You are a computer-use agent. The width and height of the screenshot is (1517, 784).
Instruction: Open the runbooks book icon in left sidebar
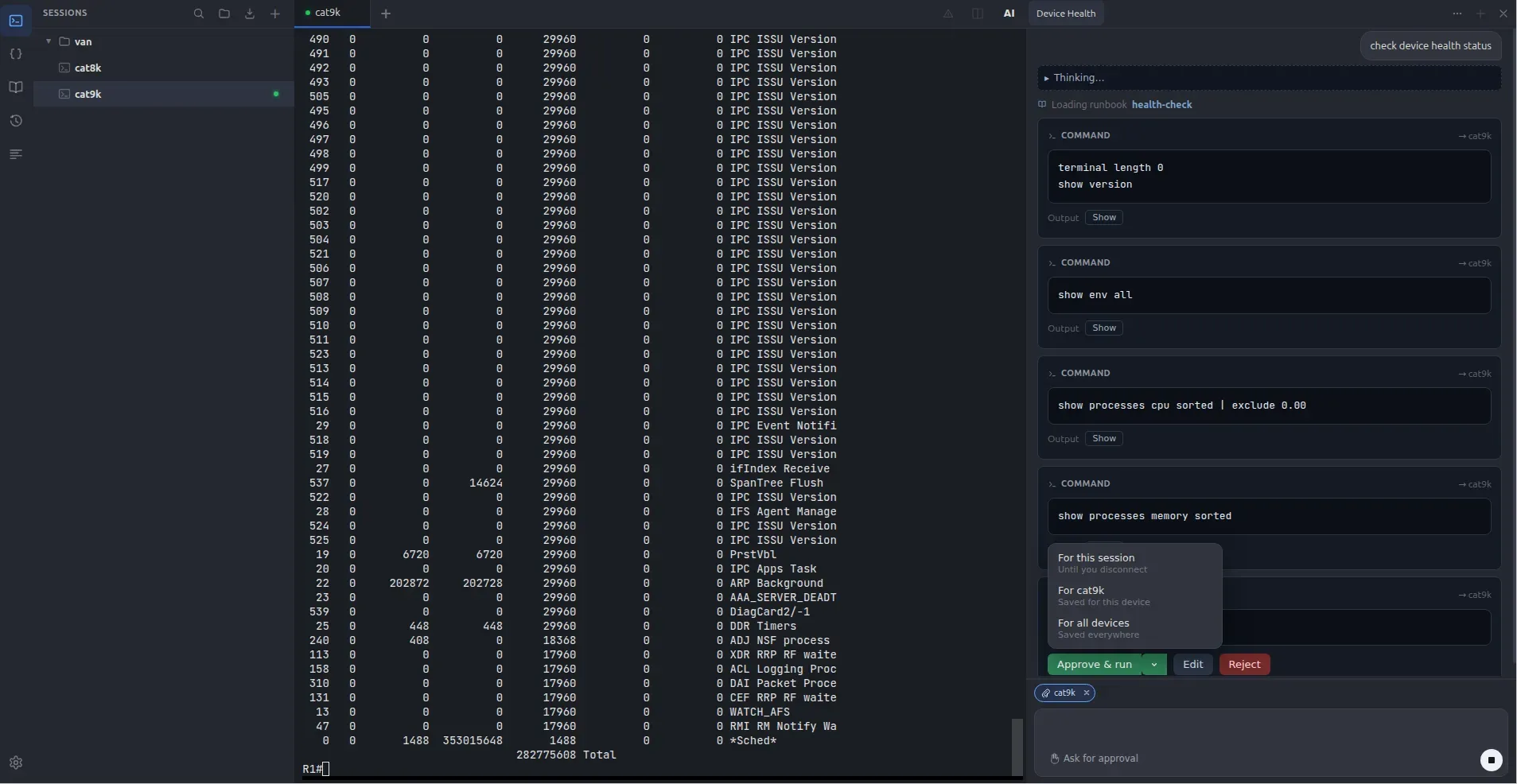pyautogui.click(x=16, y=87)
